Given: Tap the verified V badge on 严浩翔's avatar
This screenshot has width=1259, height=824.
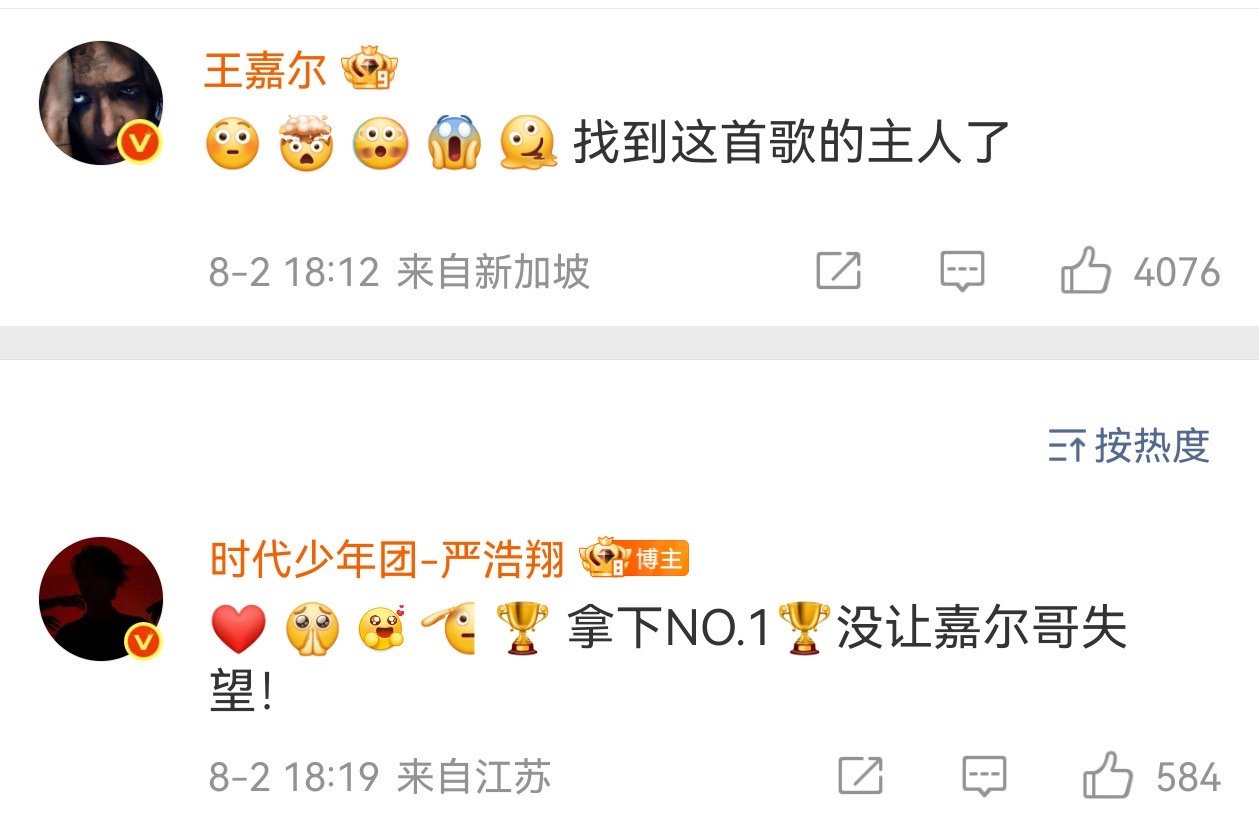Looking at the screenshot, I should [x=141, y=640].
